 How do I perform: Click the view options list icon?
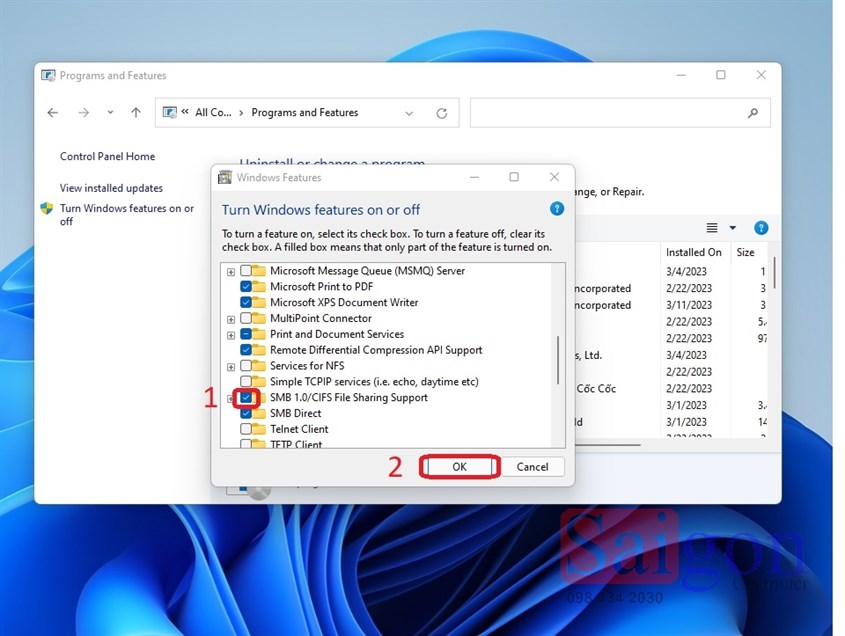point(712,228)
